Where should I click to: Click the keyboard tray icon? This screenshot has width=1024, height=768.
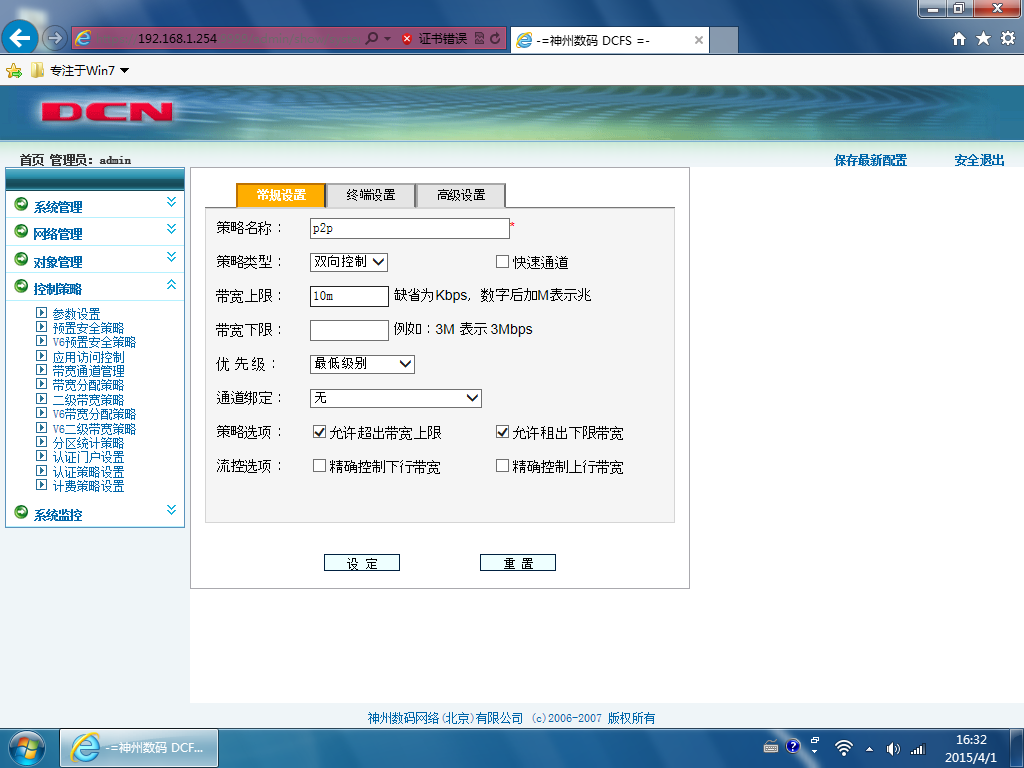point(771,747)
